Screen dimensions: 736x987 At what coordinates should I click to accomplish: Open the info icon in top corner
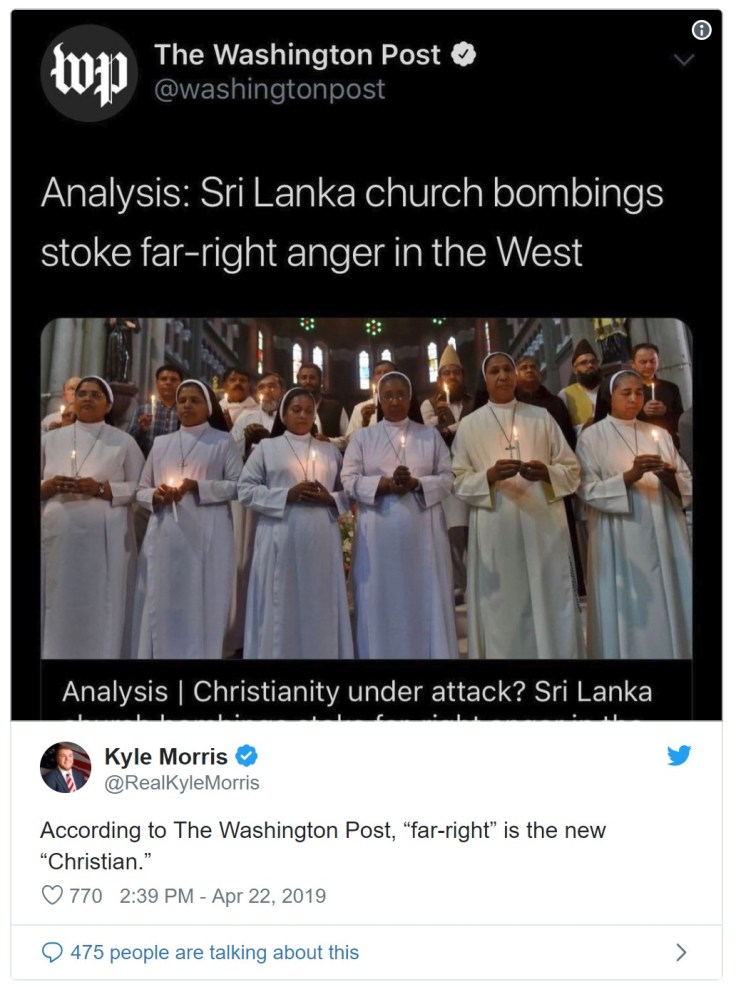coord(701,30)
